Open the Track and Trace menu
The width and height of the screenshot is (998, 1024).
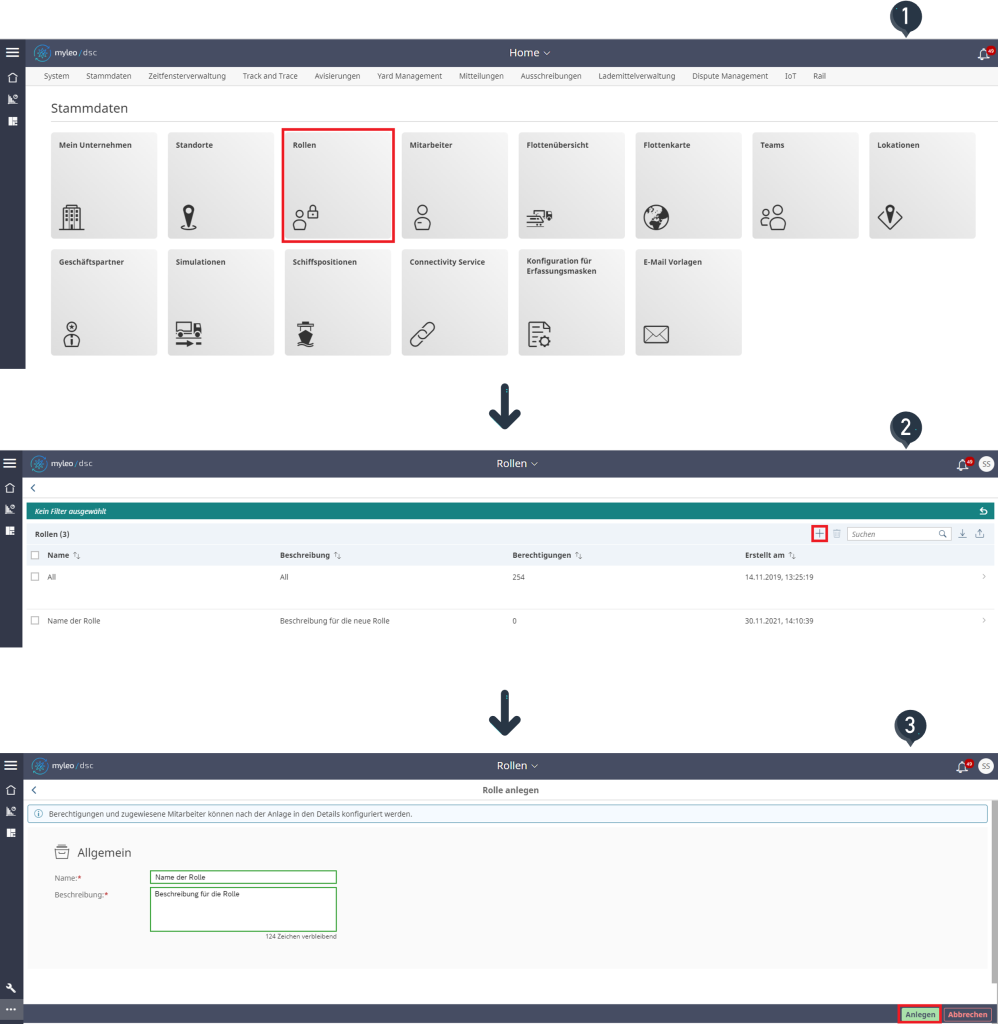point(270,76)
